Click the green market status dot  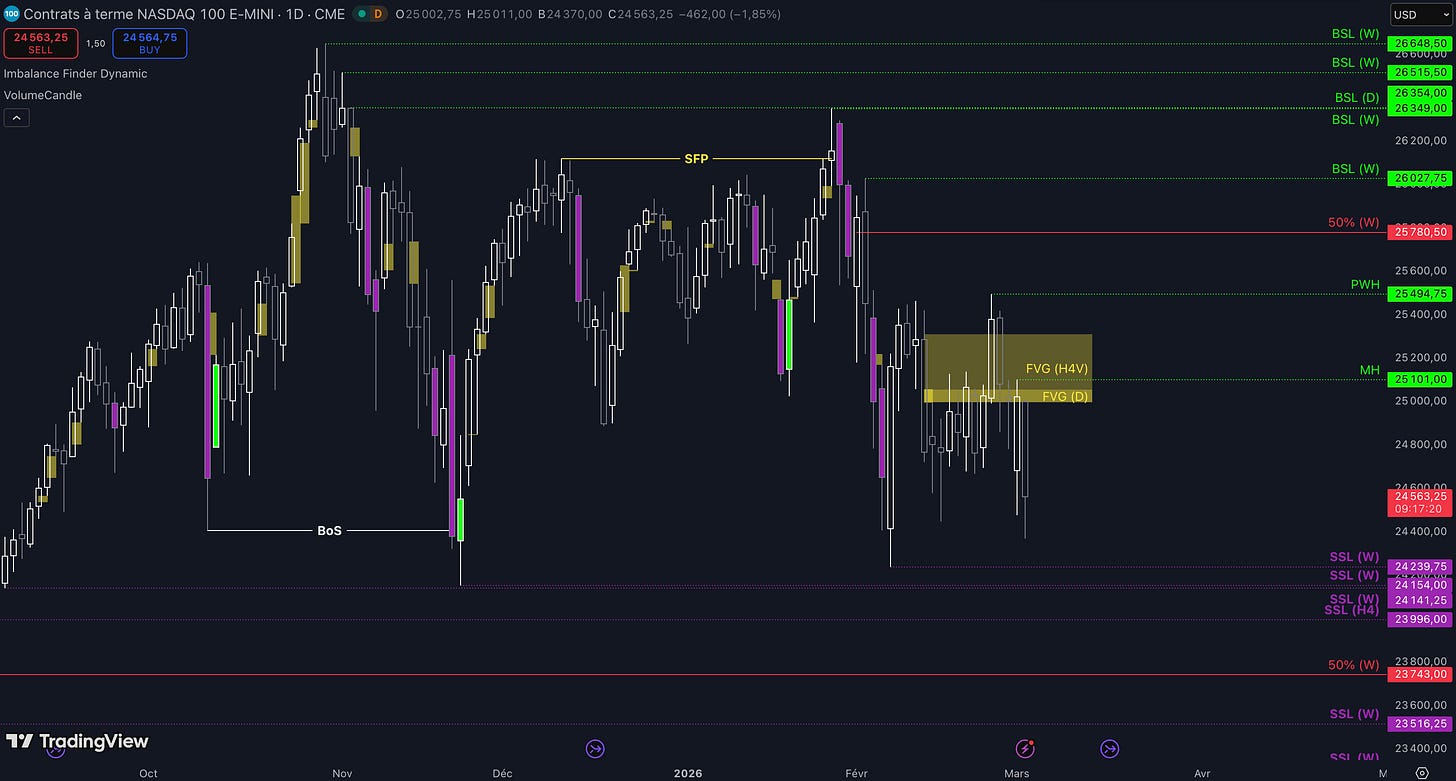point(360,14)
